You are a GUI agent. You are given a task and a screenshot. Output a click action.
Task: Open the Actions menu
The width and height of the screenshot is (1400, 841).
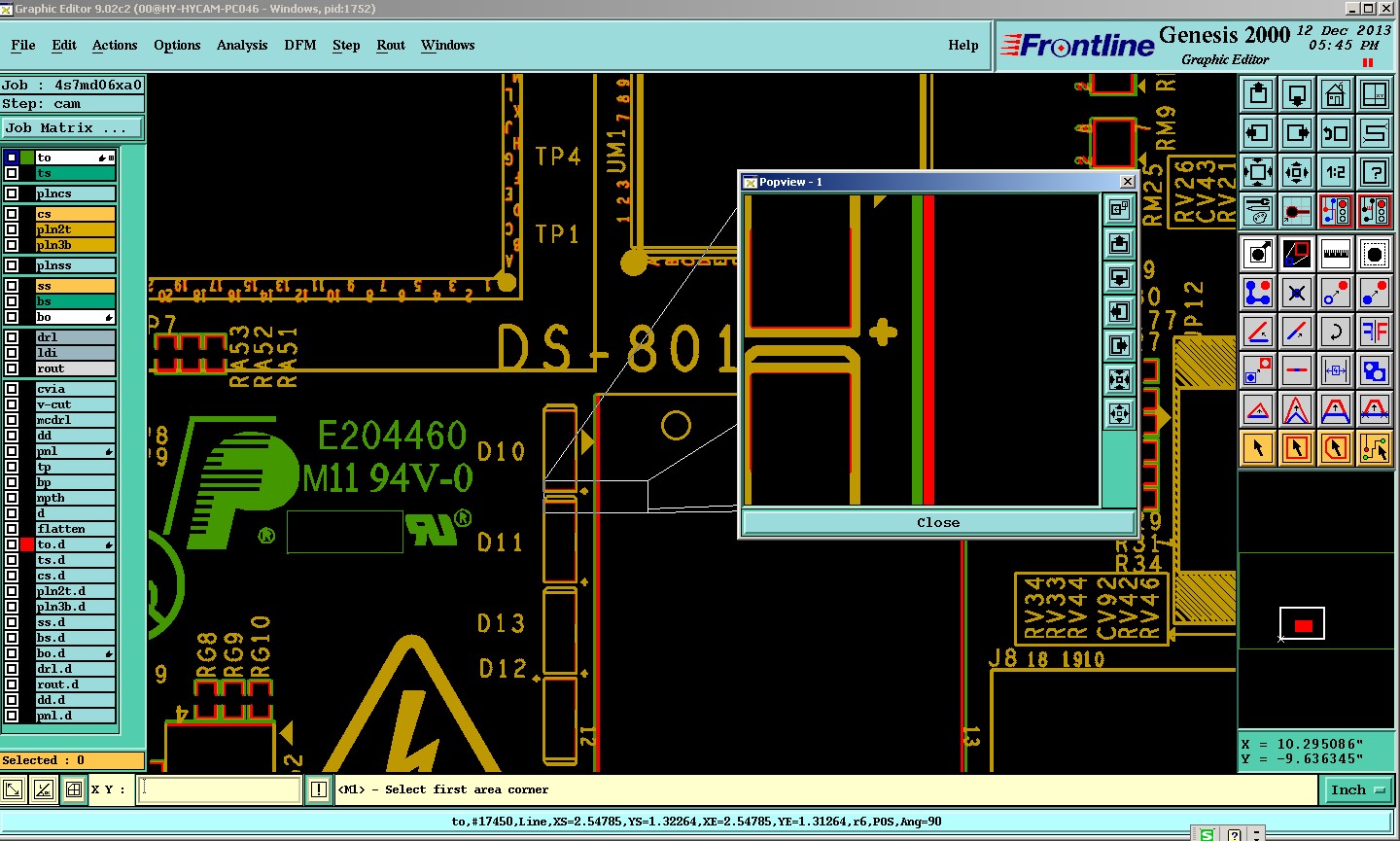click(115, 45)
